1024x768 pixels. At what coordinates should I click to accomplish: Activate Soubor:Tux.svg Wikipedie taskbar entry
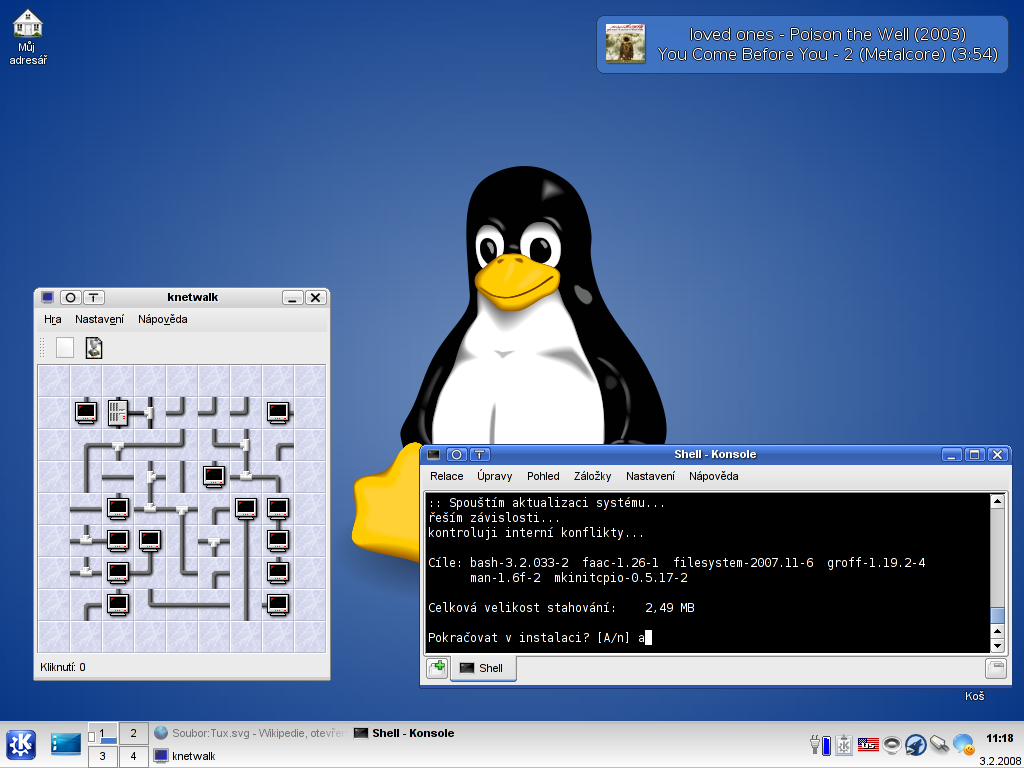(250, 733)
